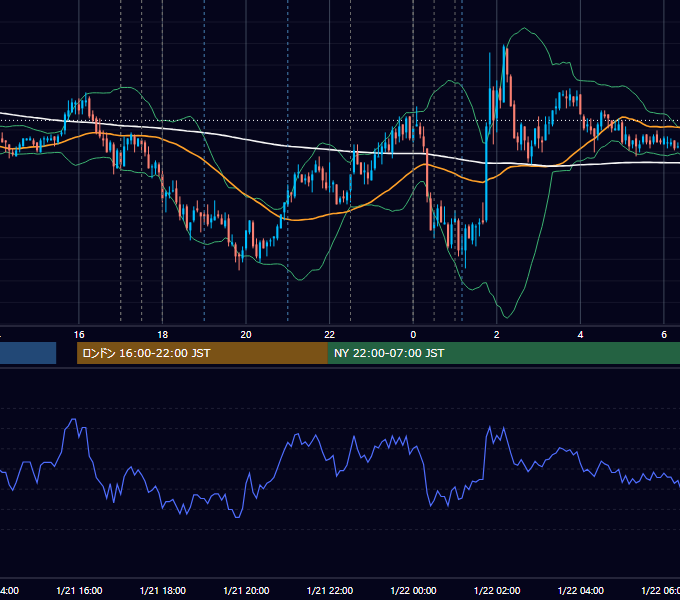The image size is (680, 600).
Task: Click the blue session bar before ロンドン
Action: click(x=28, y=353)
